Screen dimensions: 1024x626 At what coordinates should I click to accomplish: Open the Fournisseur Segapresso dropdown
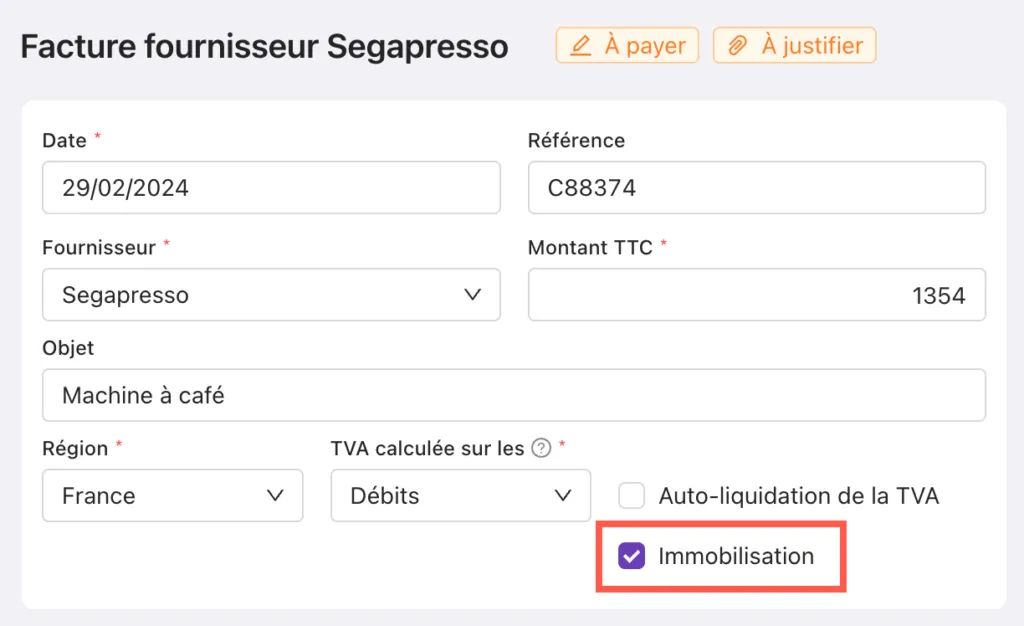(271, 294)
